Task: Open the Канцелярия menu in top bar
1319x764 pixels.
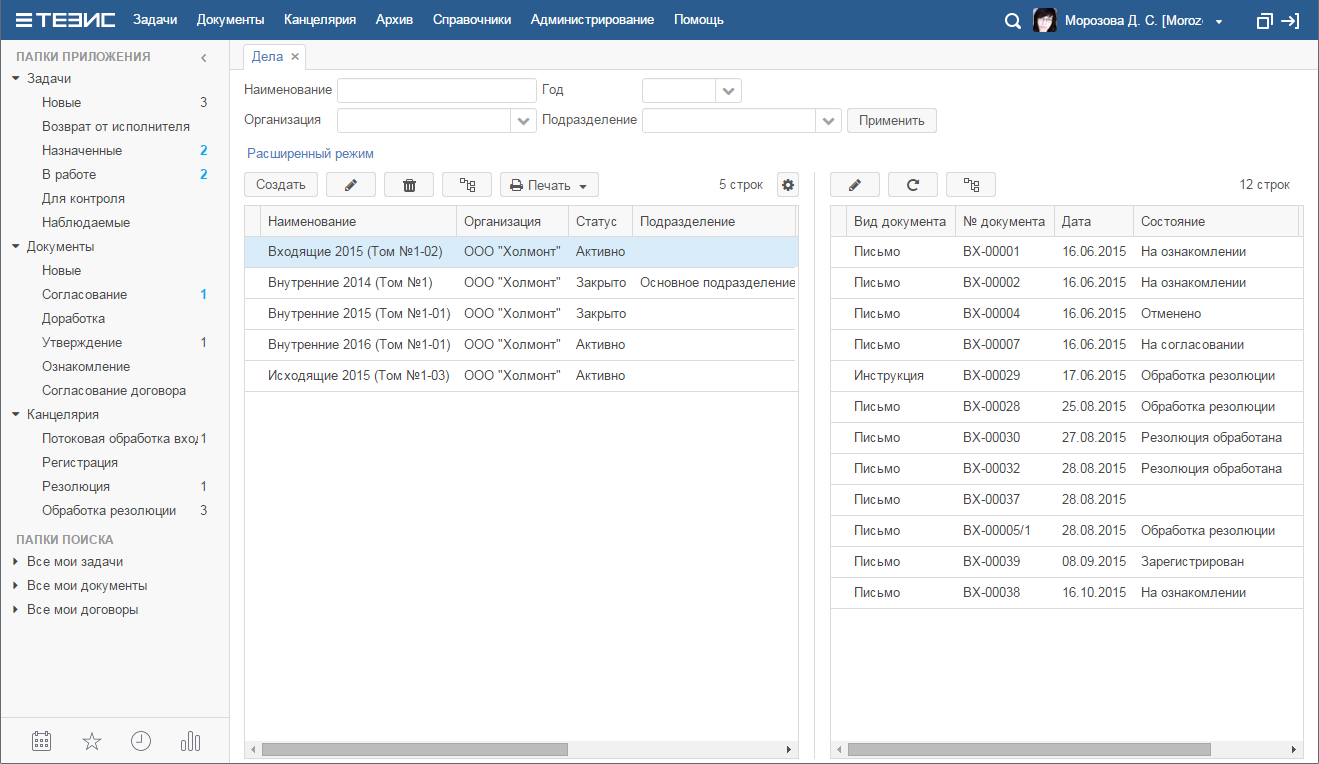Action: (319, 20)
